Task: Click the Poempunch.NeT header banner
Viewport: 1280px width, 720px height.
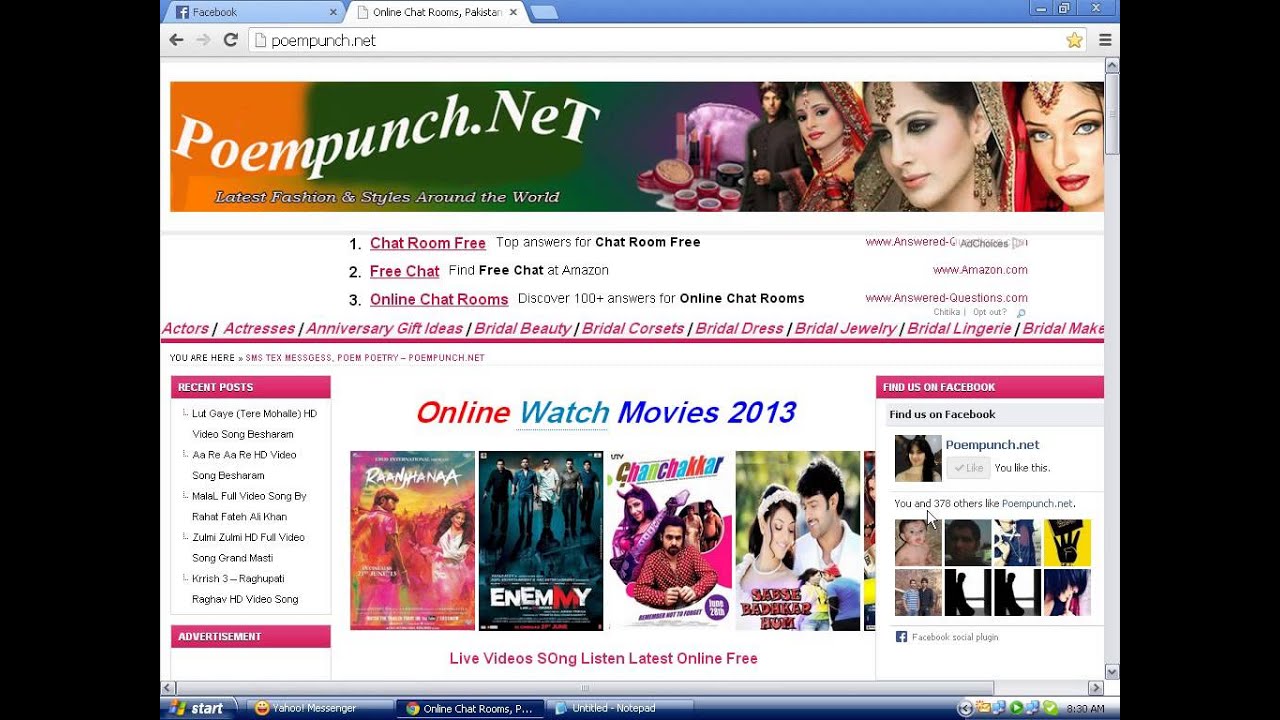Action: pos(637,146)
